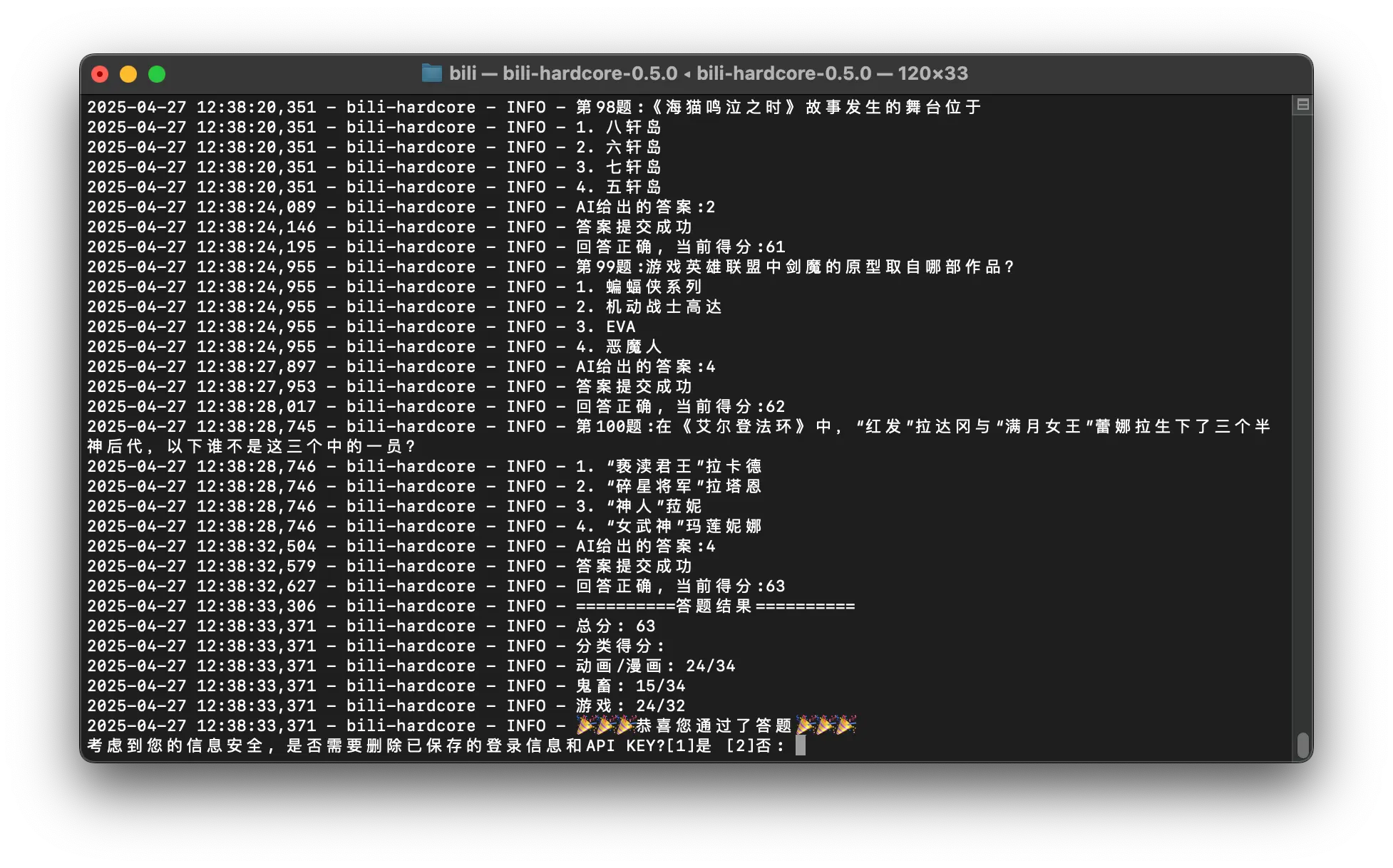Click the 第98题 question text
The image size is (1393, 868).
(x=778, y=107)
